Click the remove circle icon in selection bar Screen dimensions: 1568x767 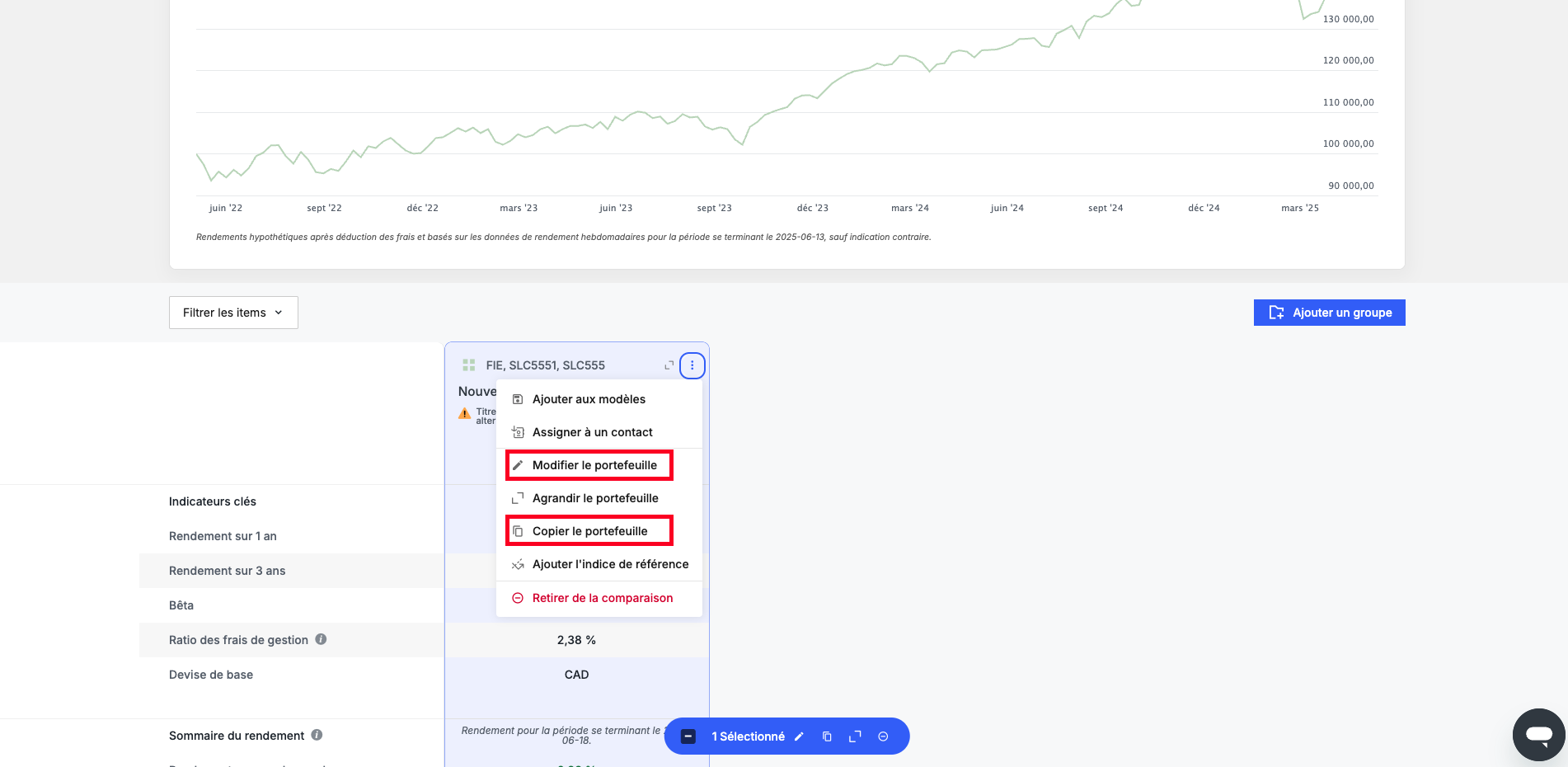(x=883, y=736)
